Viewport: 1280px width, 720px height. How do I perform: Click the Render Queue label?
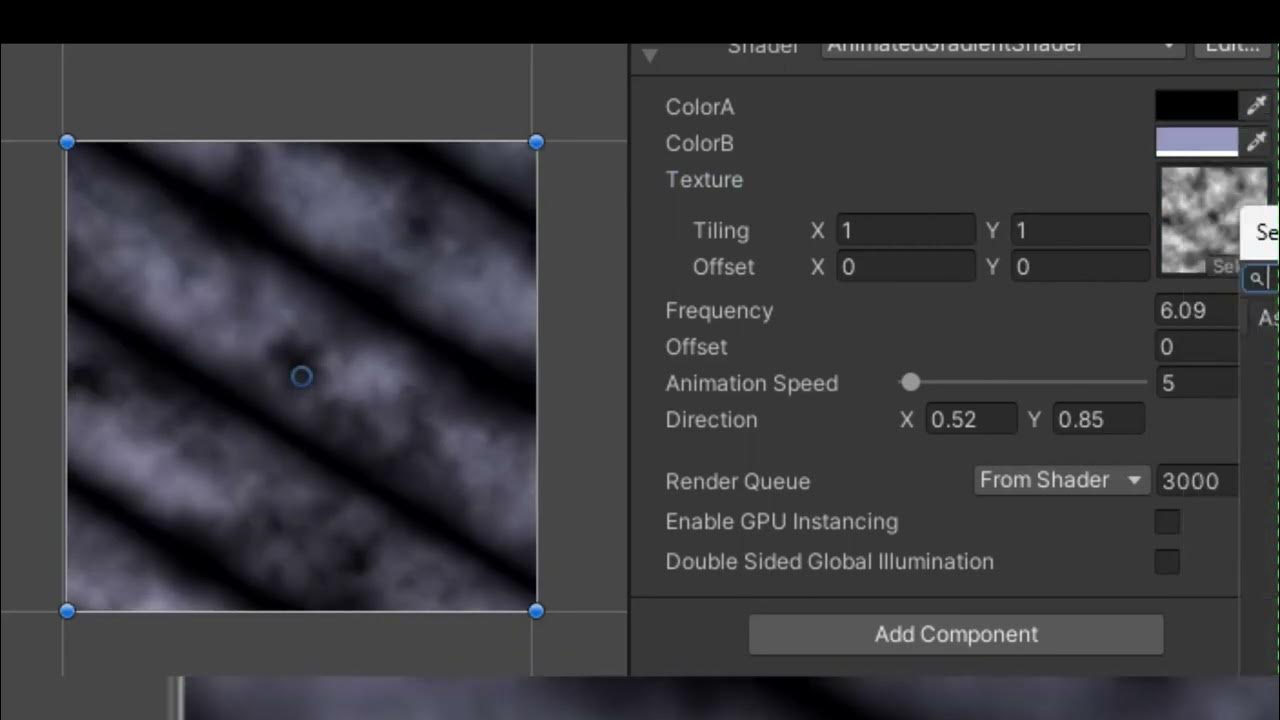click(737, 481)
